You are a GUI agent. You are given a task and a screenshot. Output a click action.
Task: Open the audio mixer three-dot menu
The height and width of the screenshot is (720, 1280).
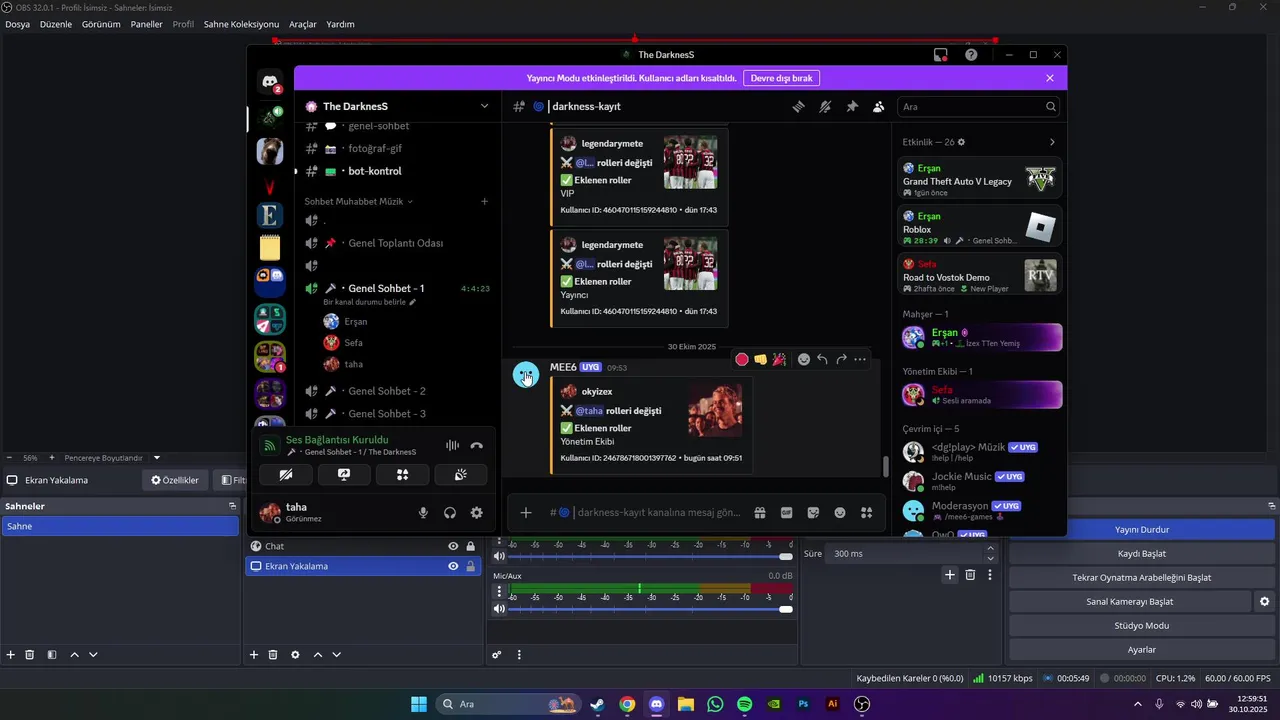pyautogui.click(x=519, y=655)
